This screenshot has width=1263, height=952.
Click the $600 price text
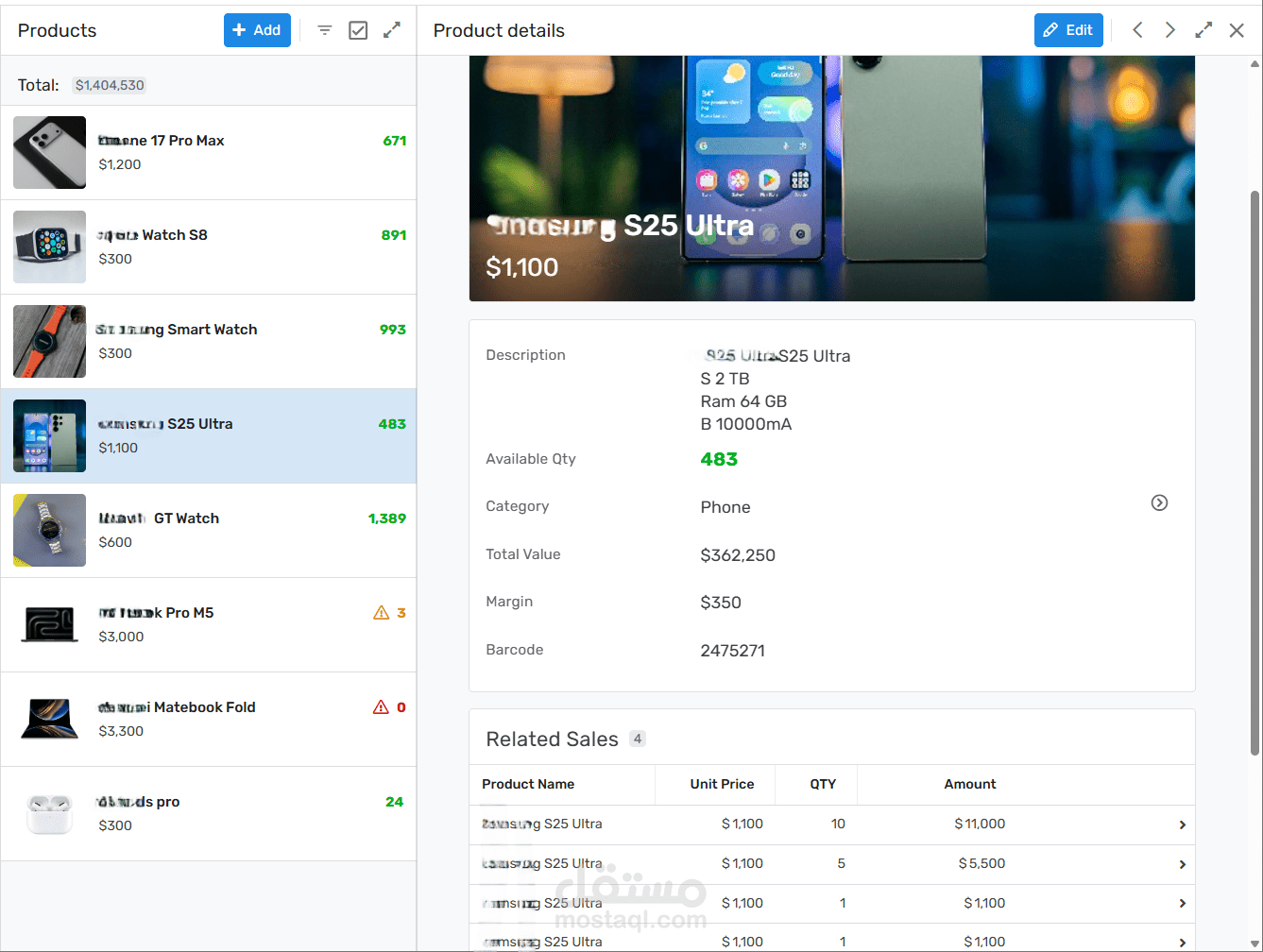[115, 542]
